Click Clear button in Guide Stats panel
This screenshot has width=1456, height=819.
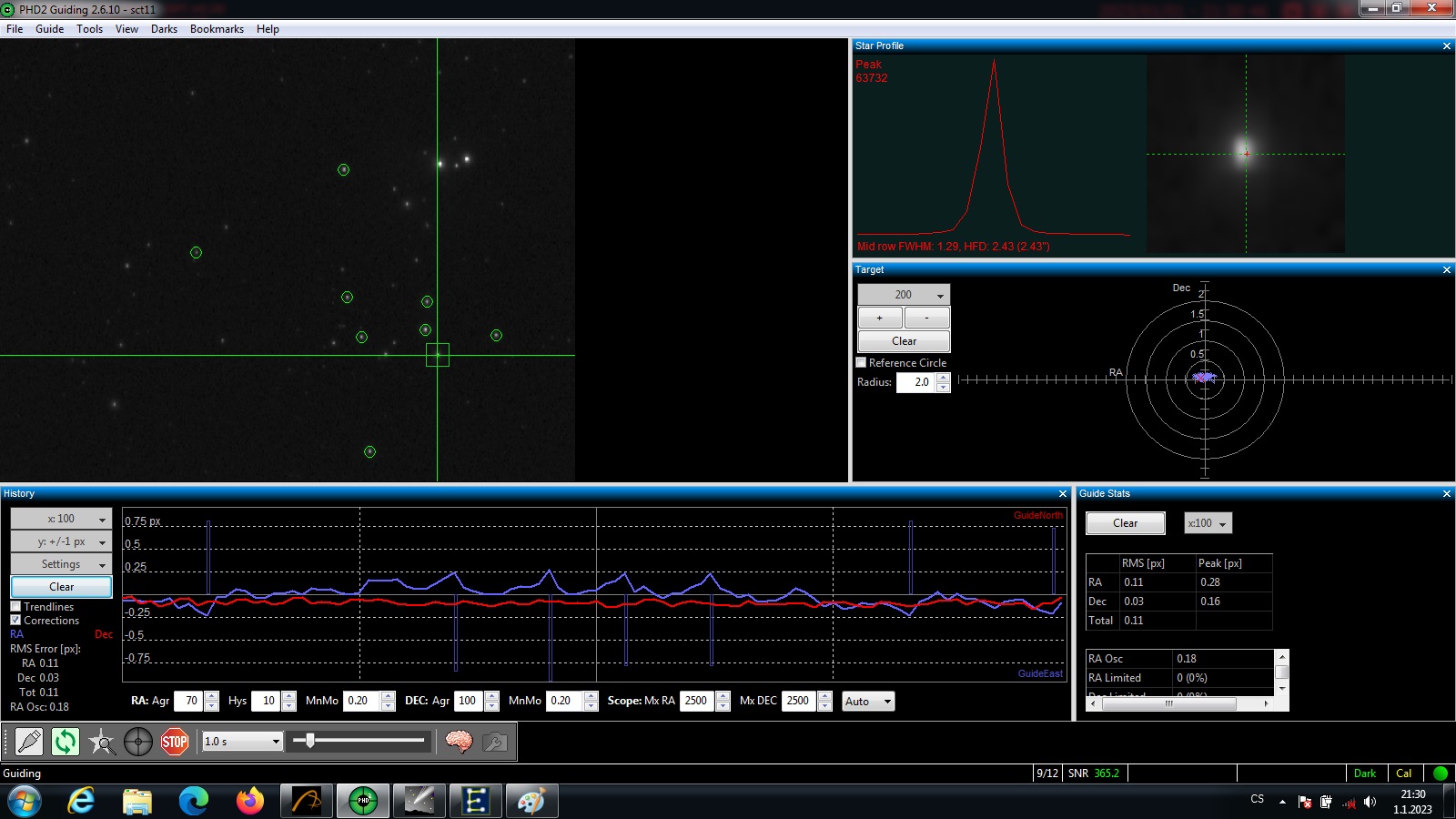1125,523
